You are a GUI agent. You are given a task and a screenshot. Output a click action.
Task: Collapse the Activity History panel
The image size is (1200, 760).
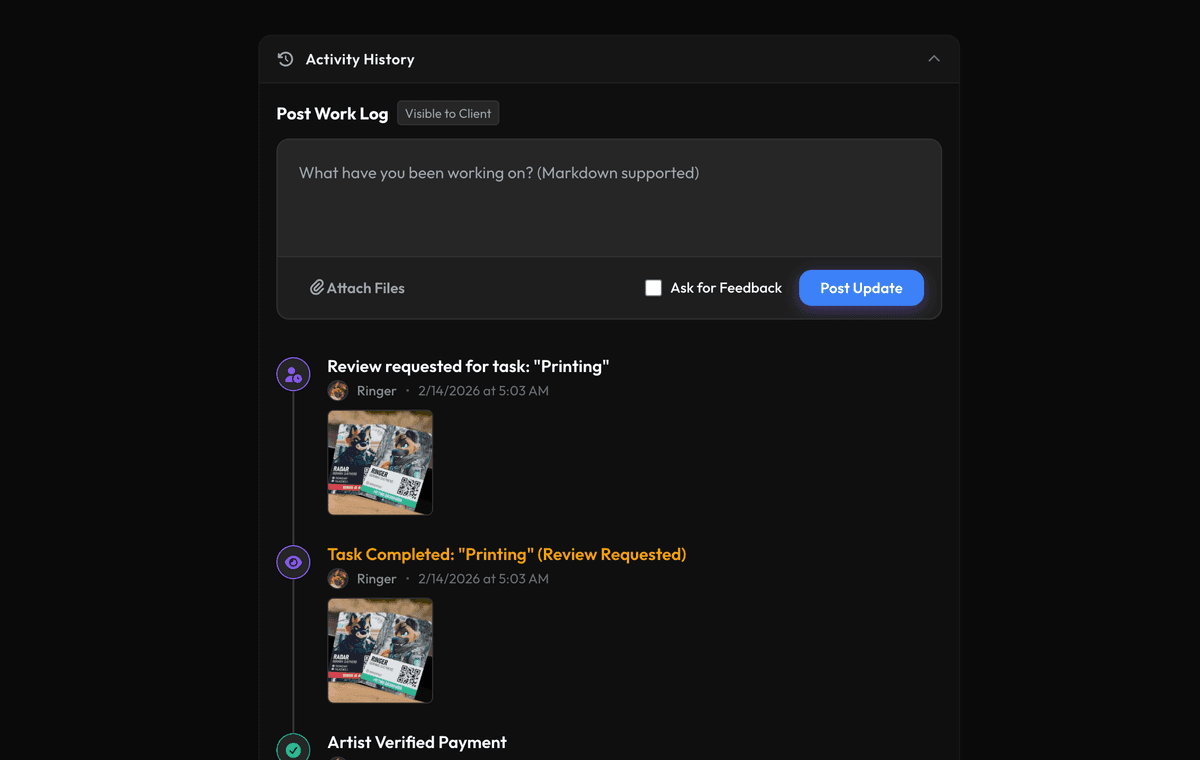pos(933,59)
